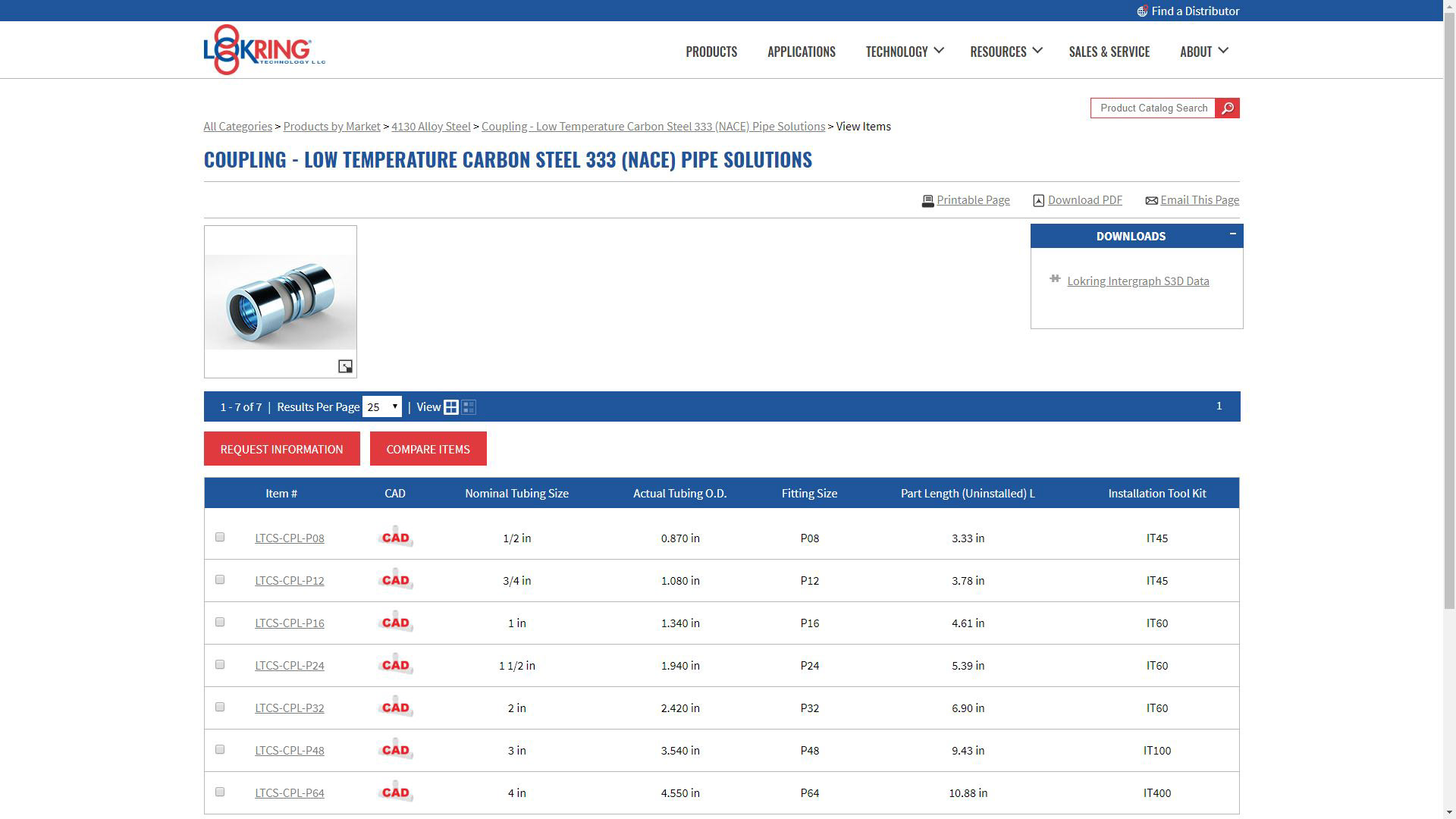Enlarge coupling image via expand icon
The width and height of the screenshot is (1456, 819).
point(345,367)
